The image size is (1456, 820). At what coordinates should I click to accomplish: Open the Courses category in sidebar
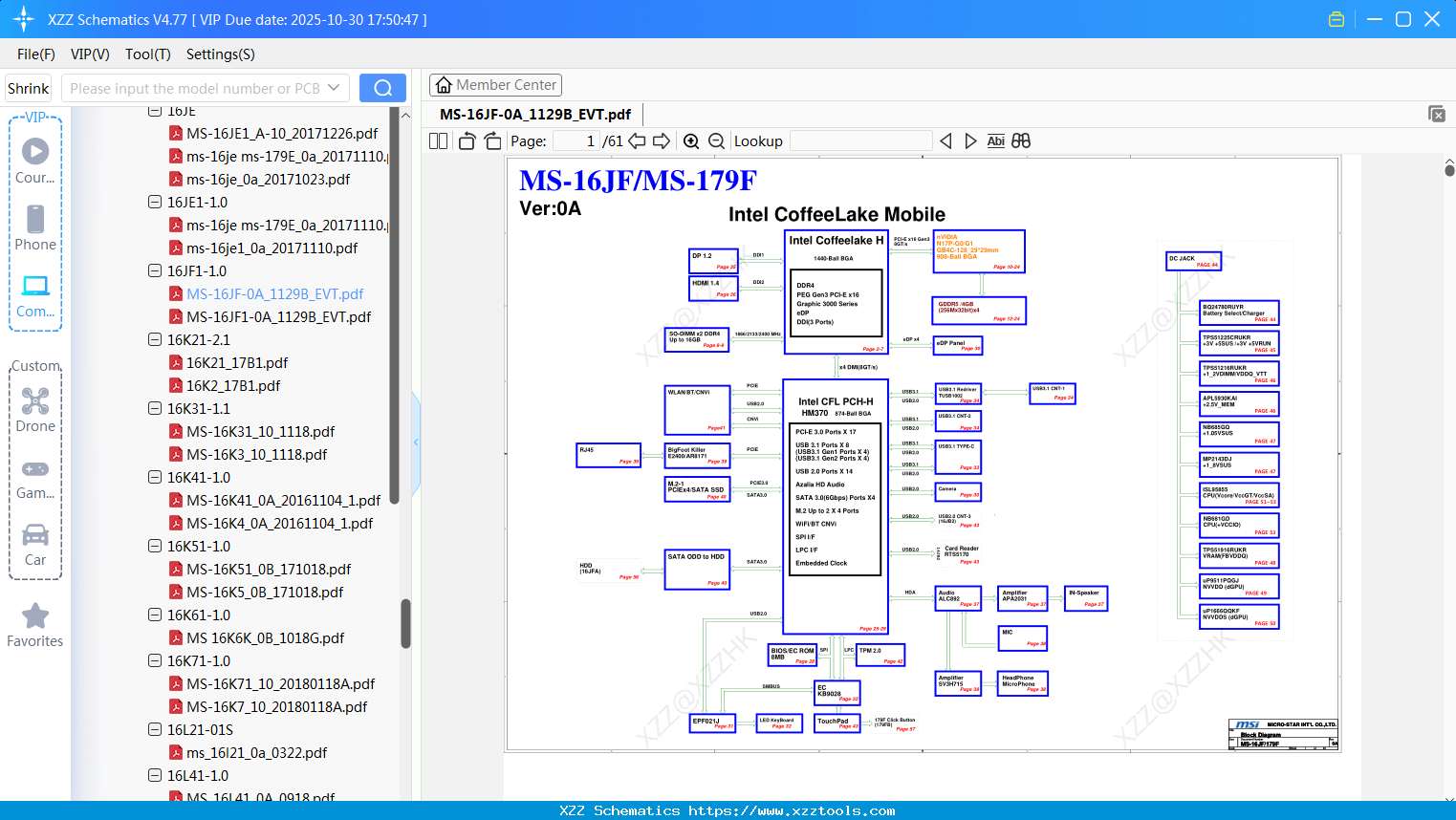click(x=35, y=161)
